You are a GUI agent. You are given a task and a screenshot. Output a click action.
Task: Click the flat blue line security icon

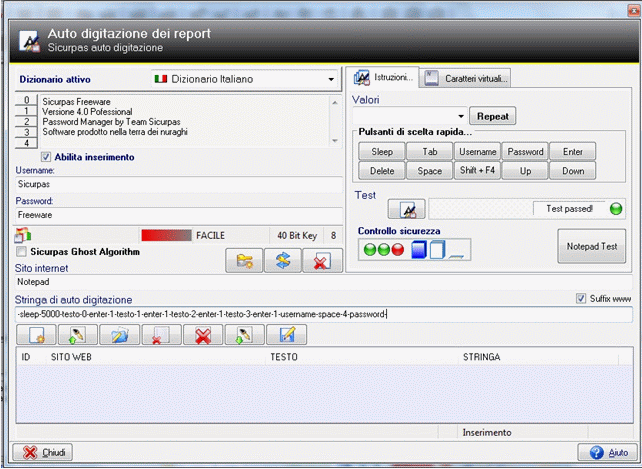pyautogui.click(x=456, y=257)
